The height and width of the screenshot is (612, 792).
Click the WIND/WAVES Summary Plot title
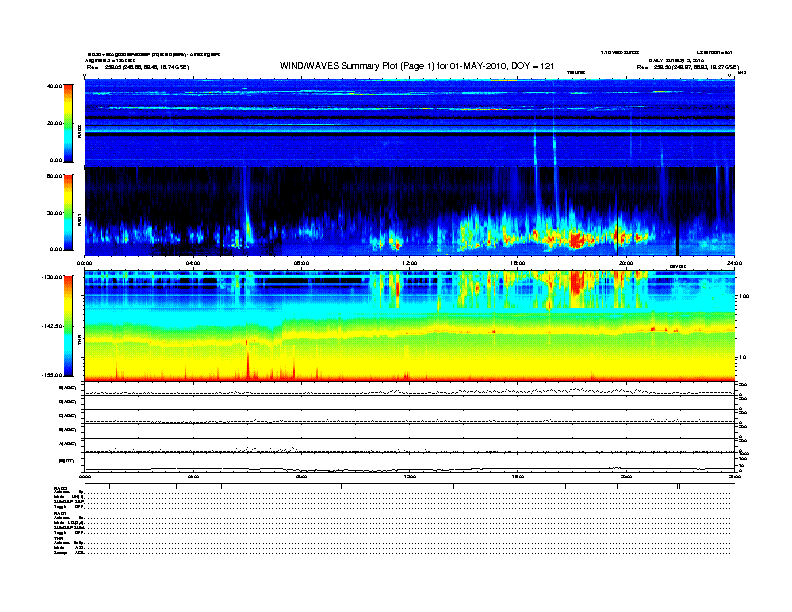417,66
